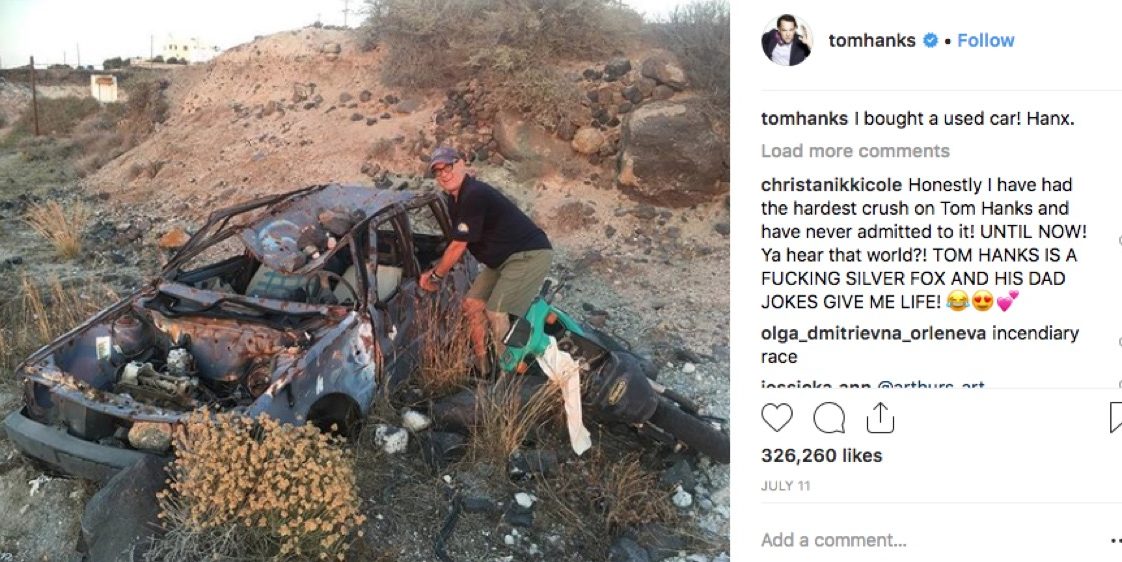Screen dimensions: 1122x562
Task: Click the wrecked car photo
Action: coord(365,281)
